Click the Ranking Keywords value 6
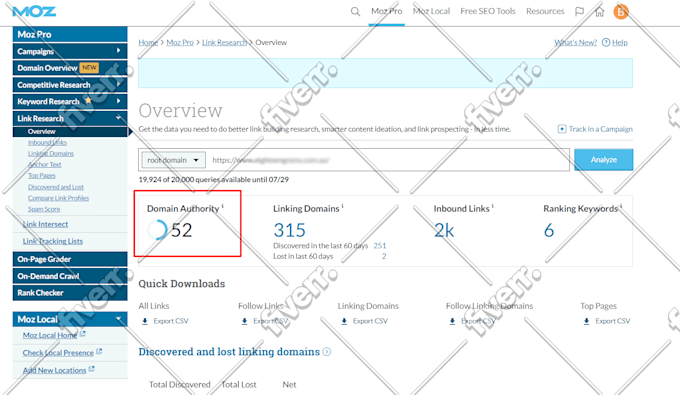Screen dimensions: 680x395 click(549, 230)
